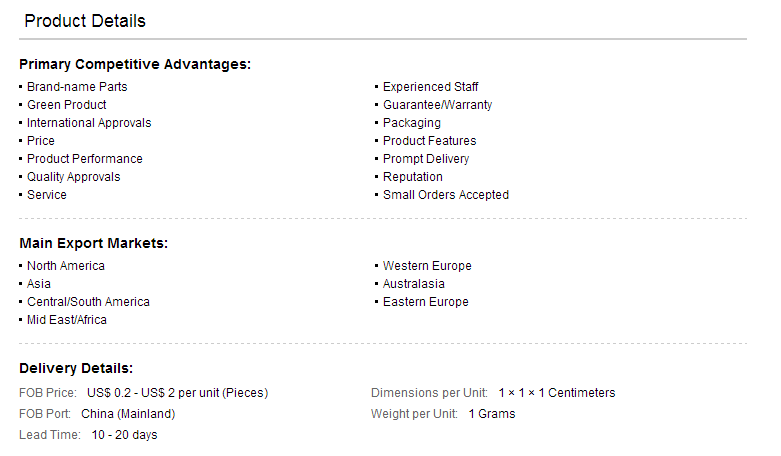The width and height of the screenshot is (781, 456).
Task: Select North America export market
Action: pos(66,266)
